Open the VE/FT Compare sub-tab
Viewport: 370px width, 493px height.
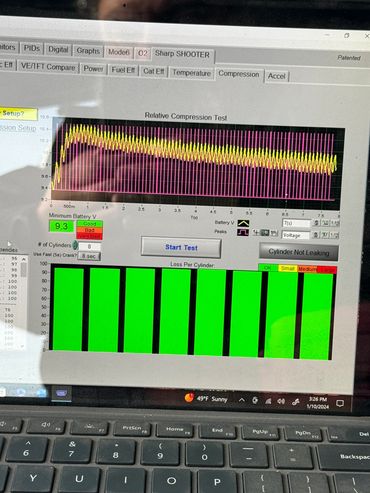48,67
